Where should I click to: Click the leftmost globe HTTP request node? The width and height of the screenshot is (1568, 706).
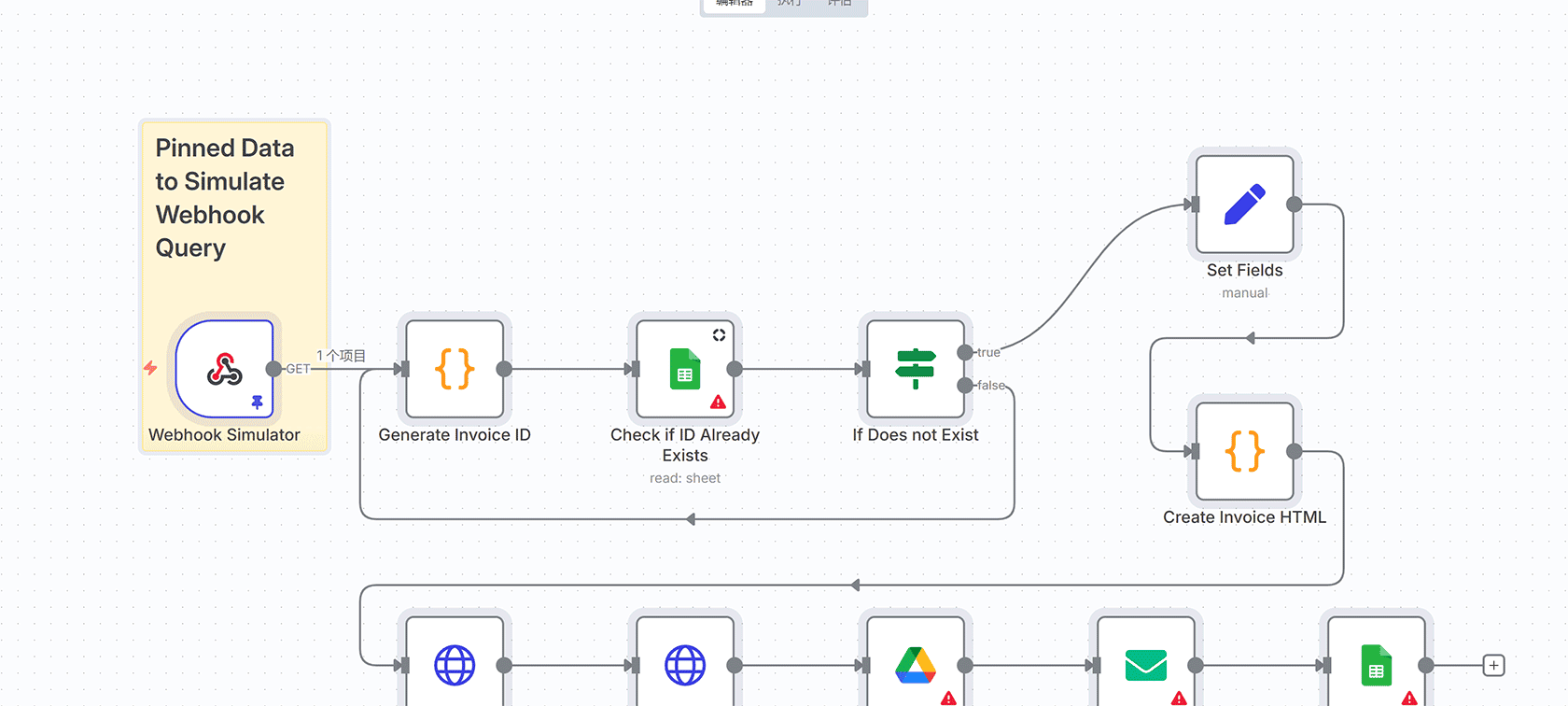click(455, 665)
